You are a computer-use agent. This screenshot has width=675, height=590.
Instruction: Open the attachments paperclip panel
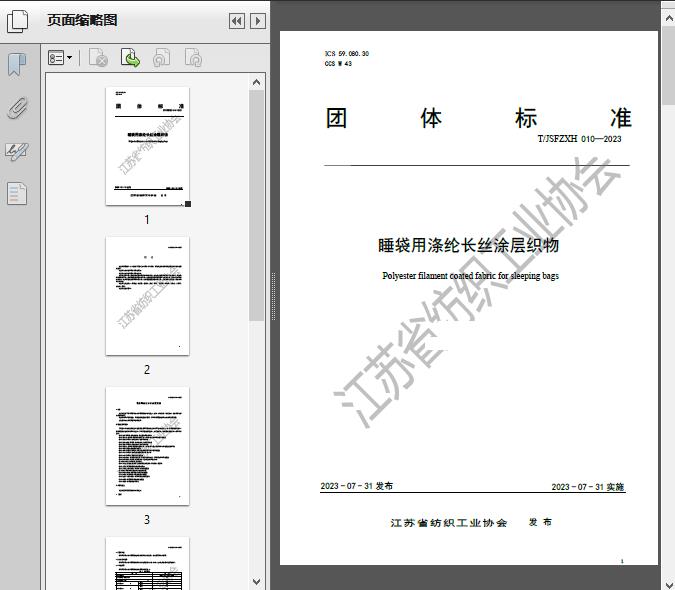tap(17, 108)
